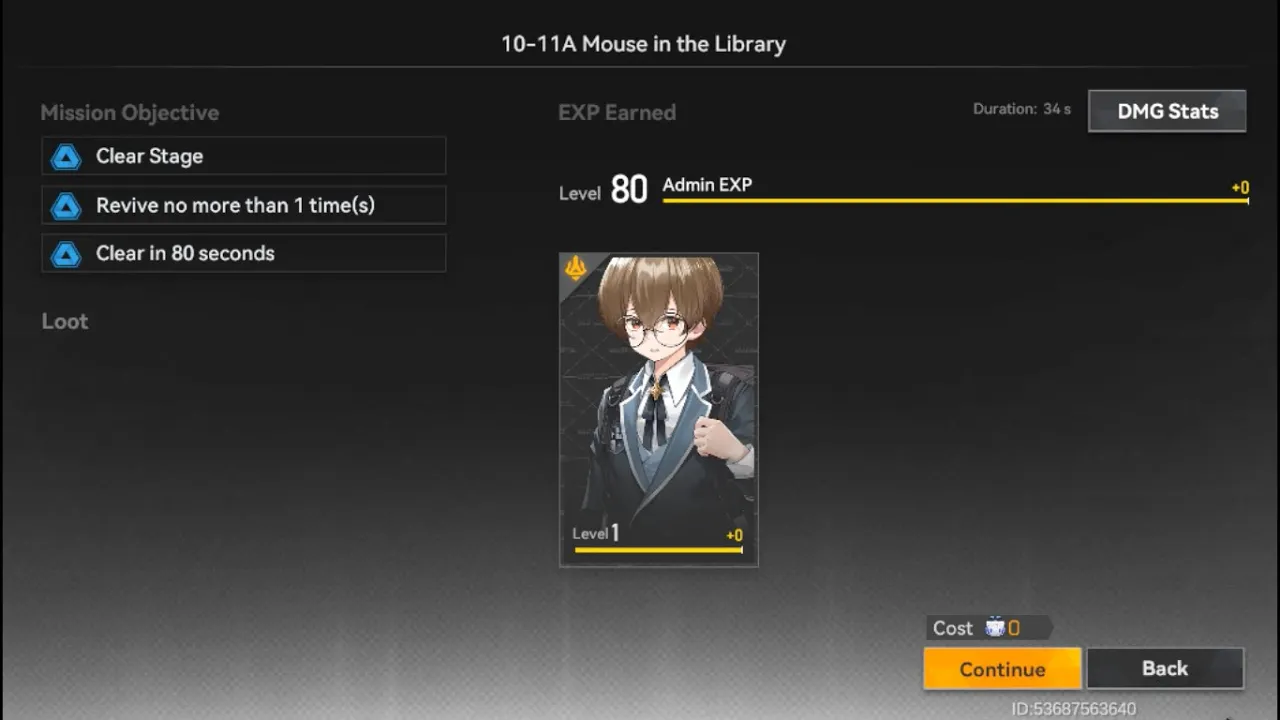Click the blue triangle icon beside Revive objective
This screenshot has width=1280, height=720.
(66, 205)
